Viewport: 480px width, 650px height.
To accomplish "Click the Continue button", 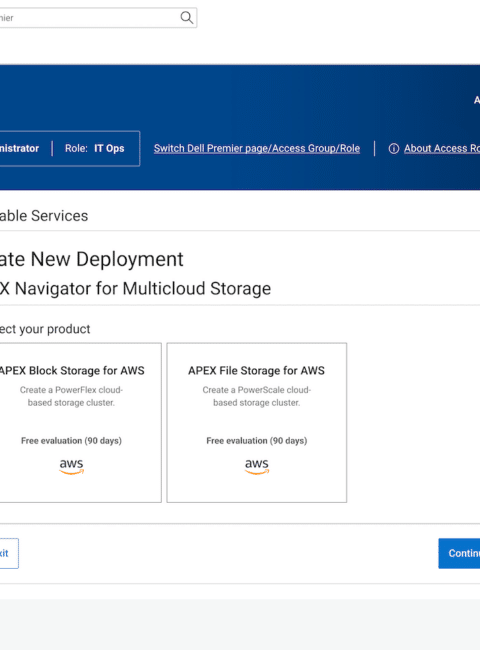I will (x=459, y=553).
